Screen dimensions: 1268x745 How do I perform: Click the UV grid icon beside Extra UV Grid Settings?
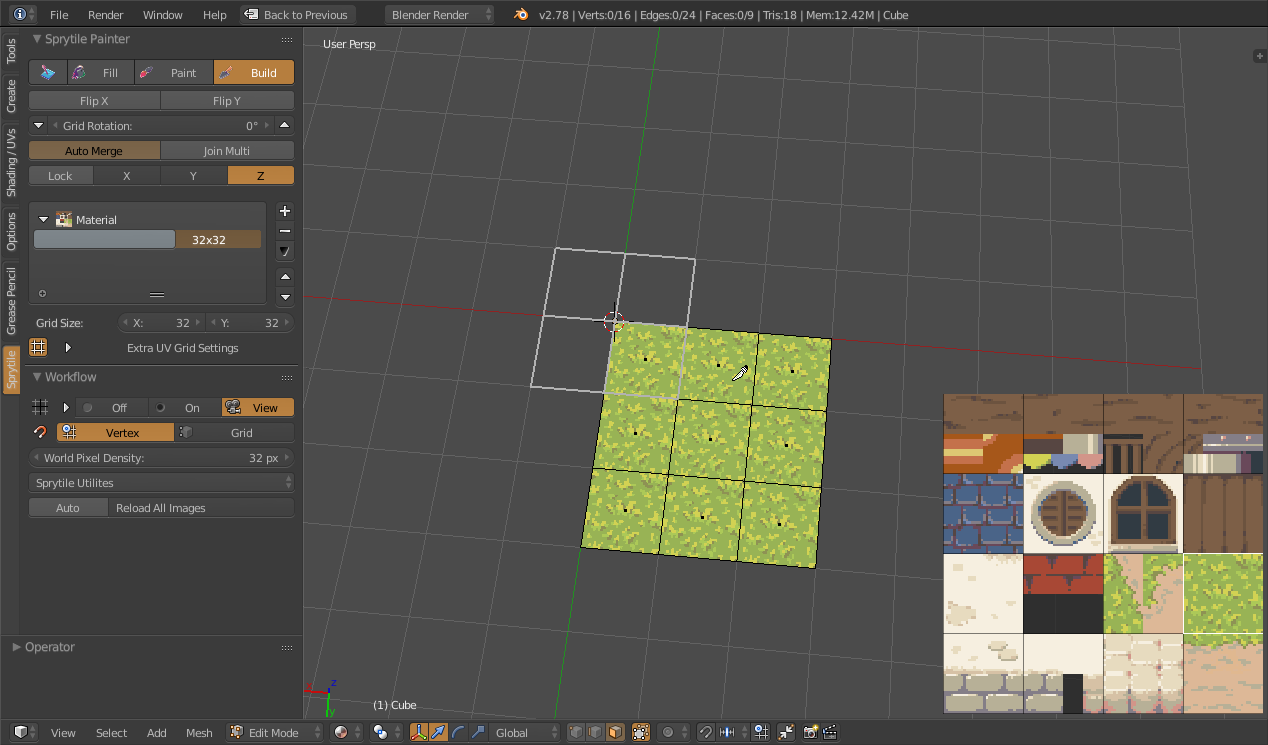pyautogui.click(x=38, y=348)
